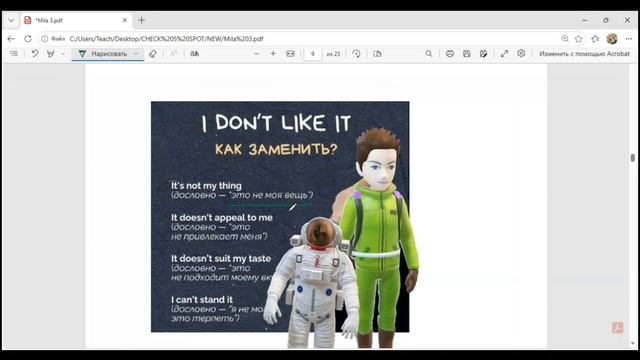640x360 pixels.
Task: Open the favorites list icon
Action: click(595, 38)
